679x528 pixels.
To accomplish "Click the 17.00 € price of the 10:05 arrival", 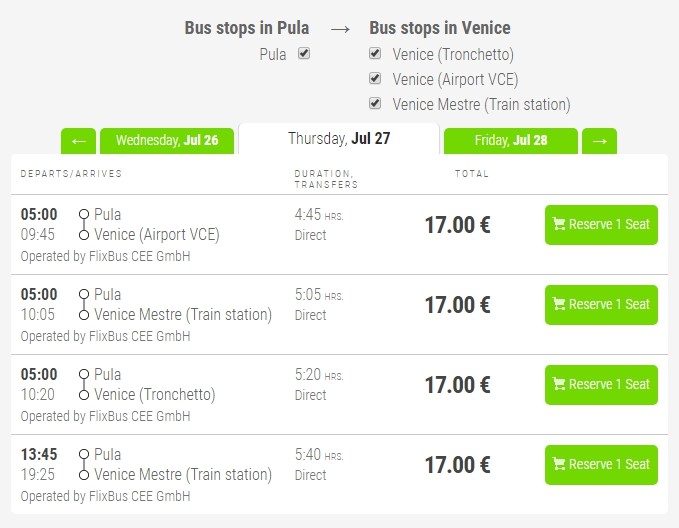I will pyautogui.click(x=457, y=304).
